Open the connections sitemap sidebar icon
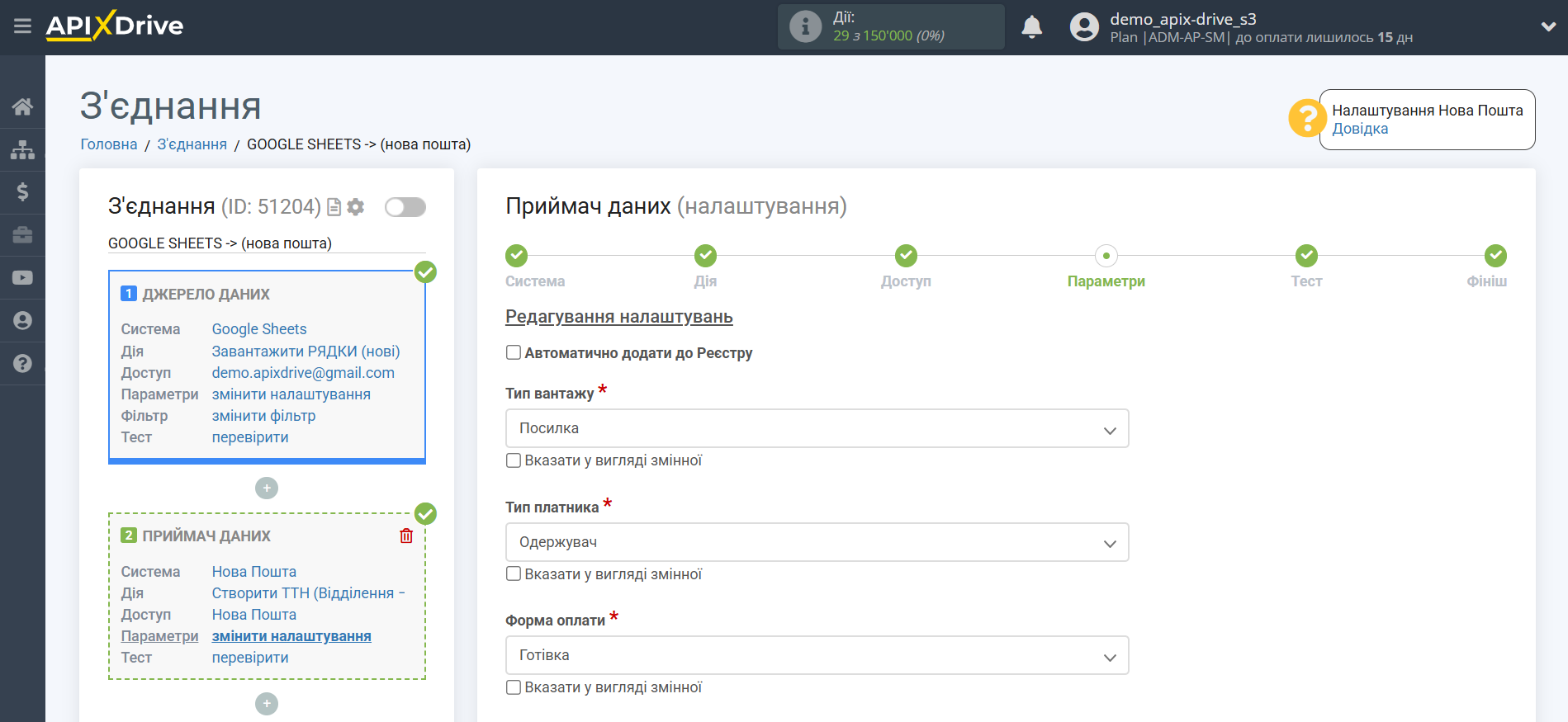Viewport: 1568px width, 722px height. click(22, 149)
